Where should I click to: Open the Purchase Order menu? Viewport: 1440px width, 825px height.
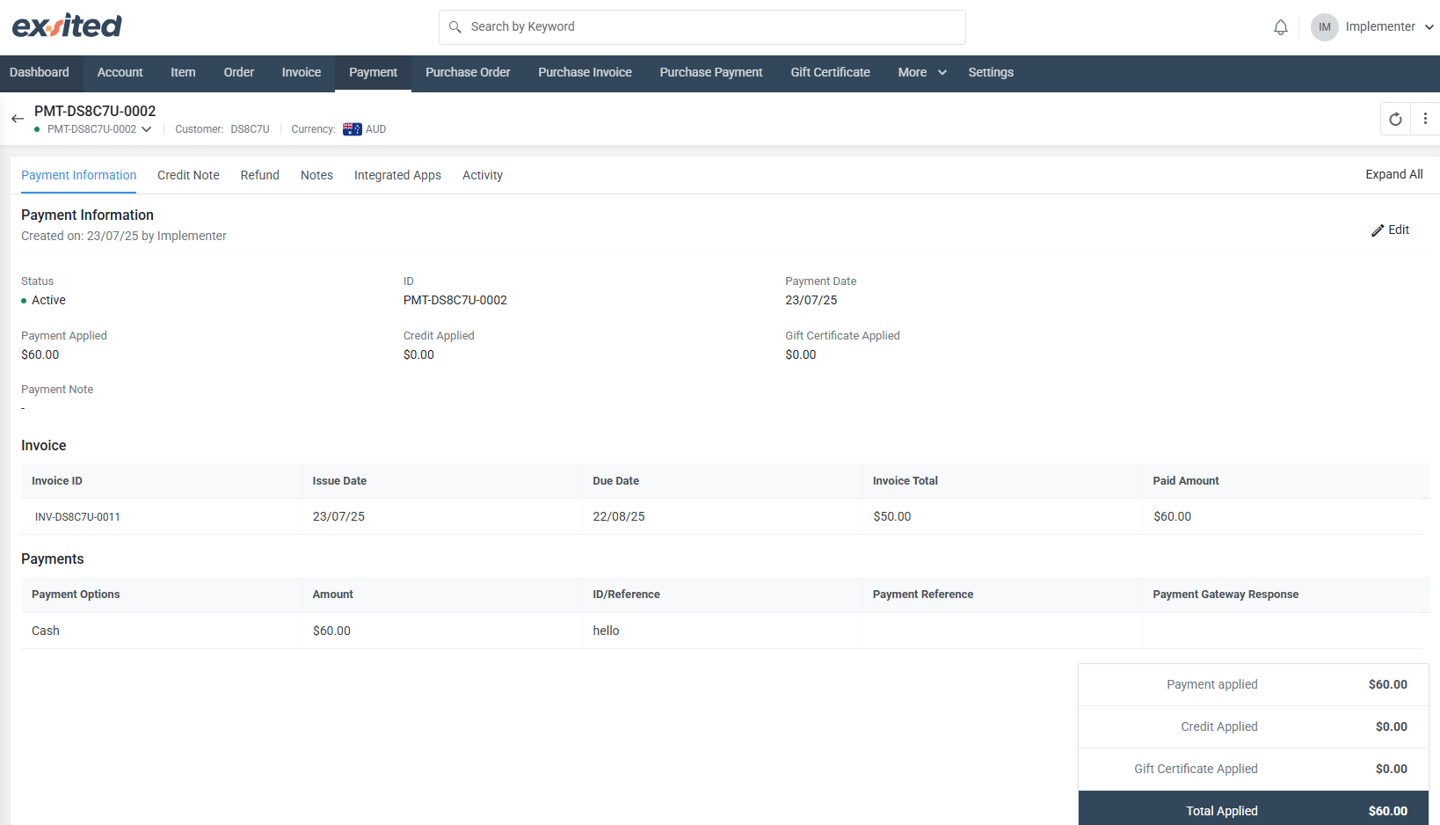pos(468,72)
